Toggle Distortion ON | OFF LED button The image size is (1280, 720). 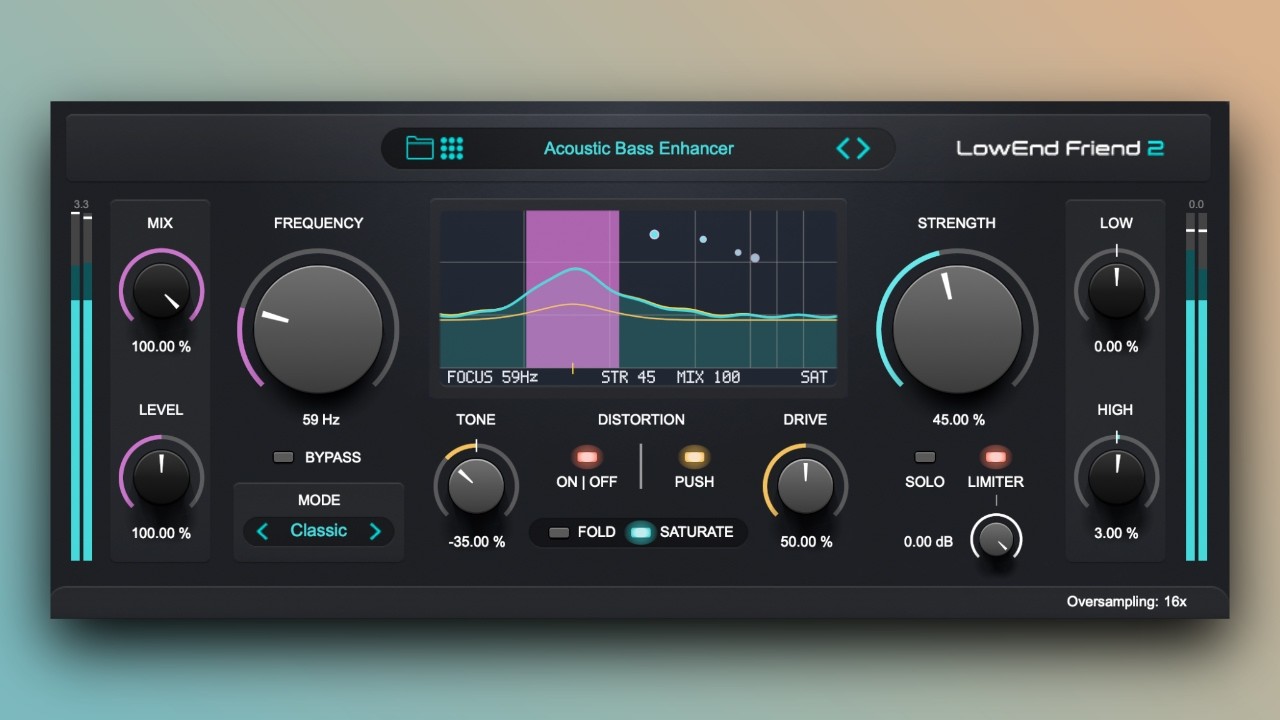pyautogui.click(x=587, y=457)
